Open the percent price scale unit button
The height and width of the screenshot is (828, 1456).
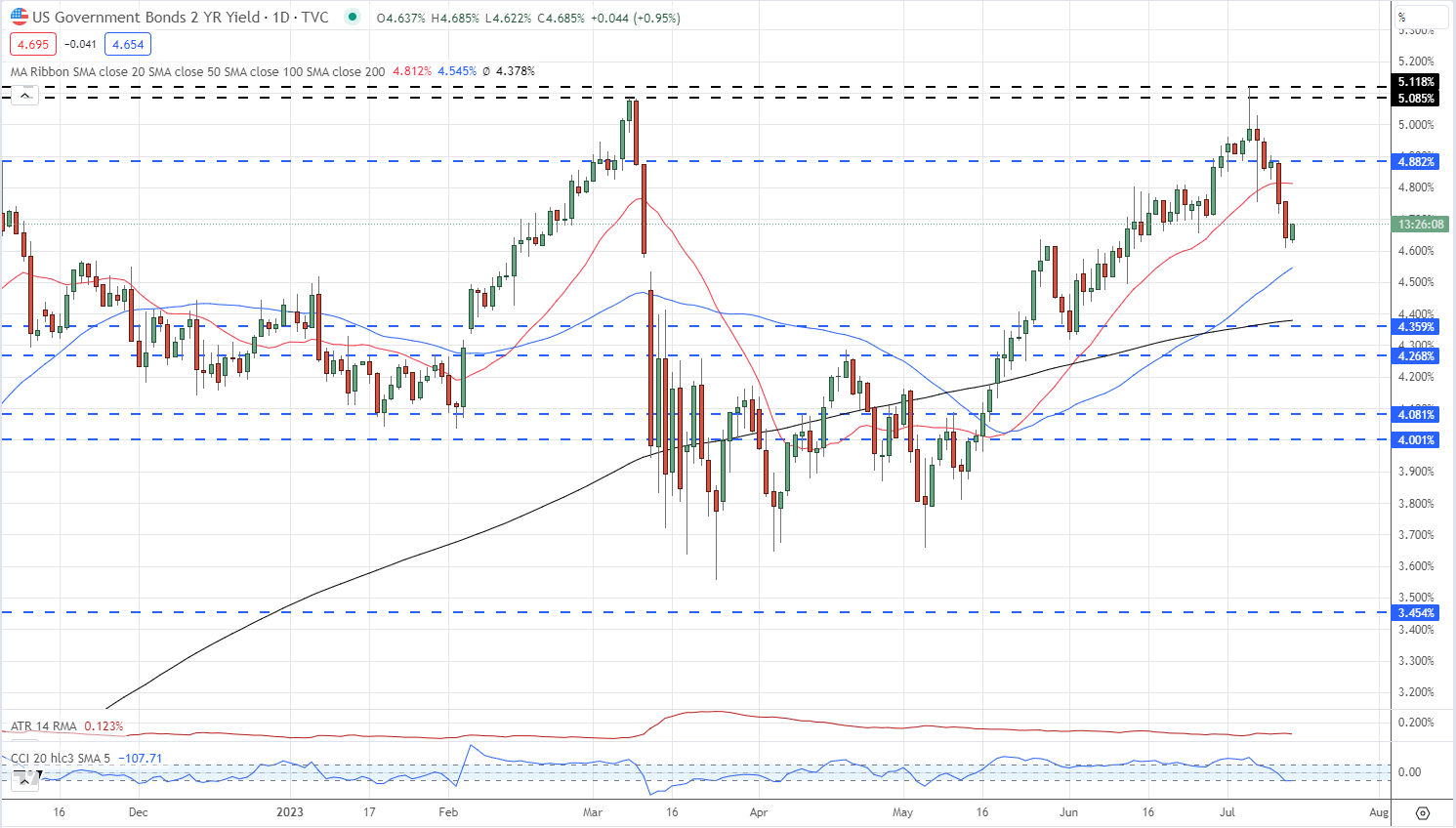[1421, 17]
